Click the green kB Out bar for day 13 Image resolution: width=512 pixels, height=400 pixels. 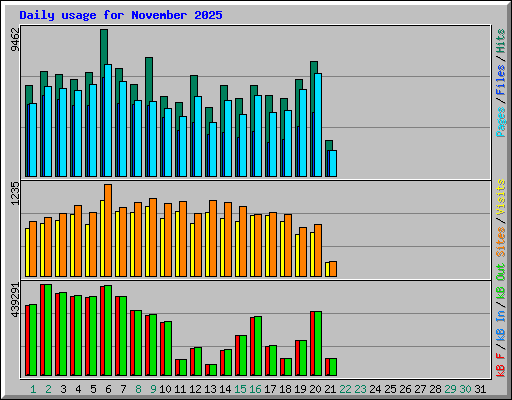tap(213, 370)
